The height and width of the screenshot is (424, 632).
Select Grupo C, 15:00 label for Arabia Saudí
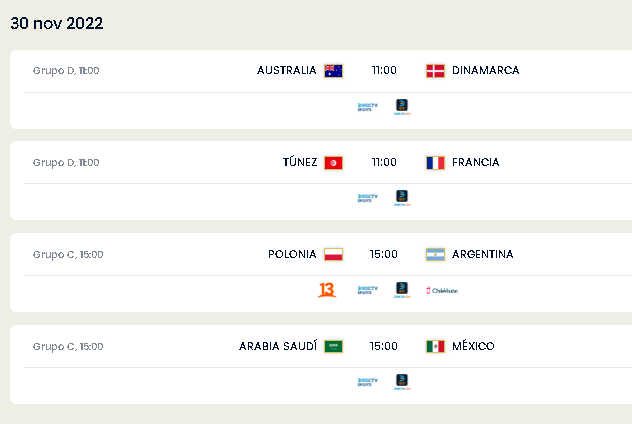pyautogui.click(x=68, y=347)
